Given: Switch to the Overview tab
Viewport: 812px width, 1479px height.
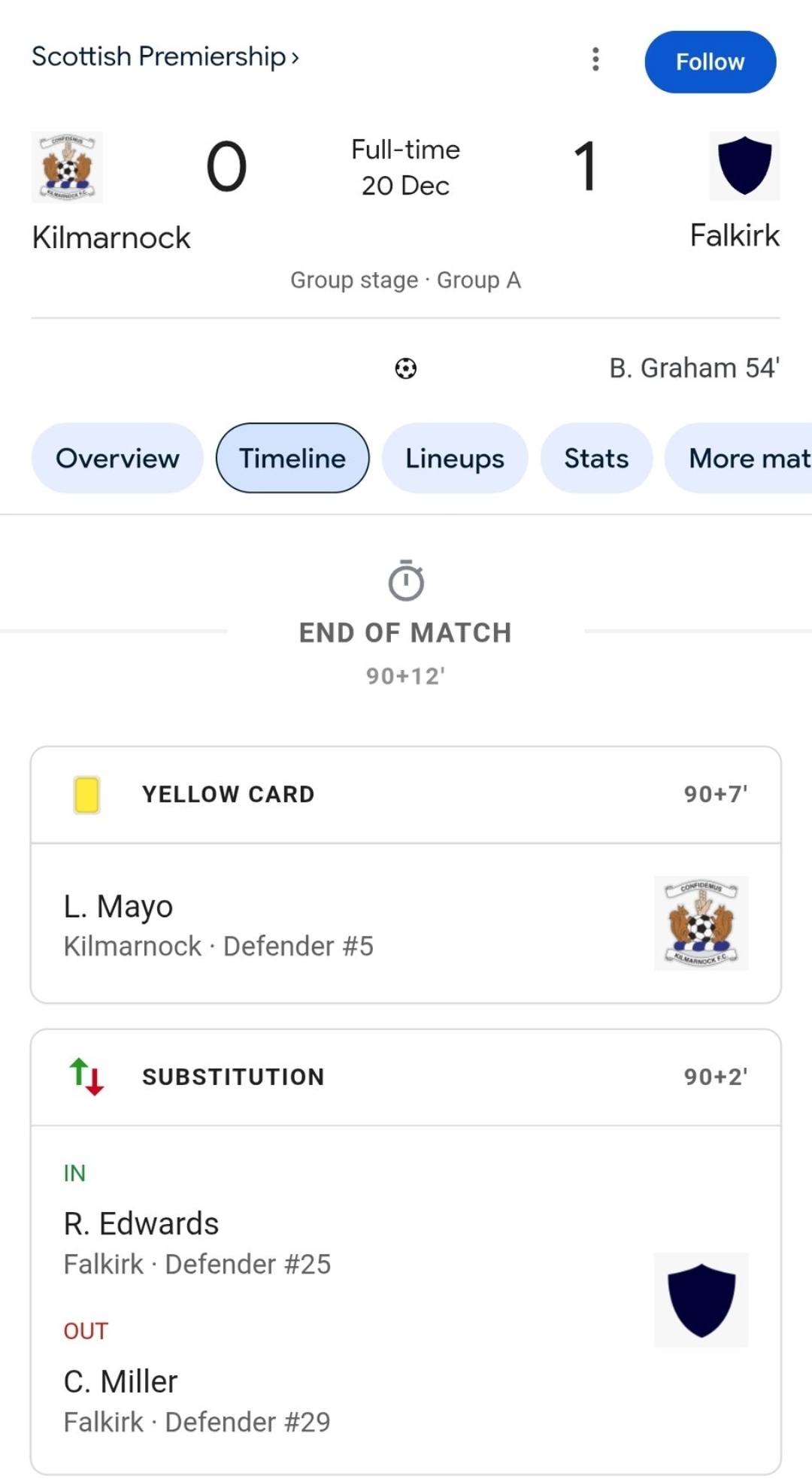Looking at the screenshot, I should coord(117,458).
